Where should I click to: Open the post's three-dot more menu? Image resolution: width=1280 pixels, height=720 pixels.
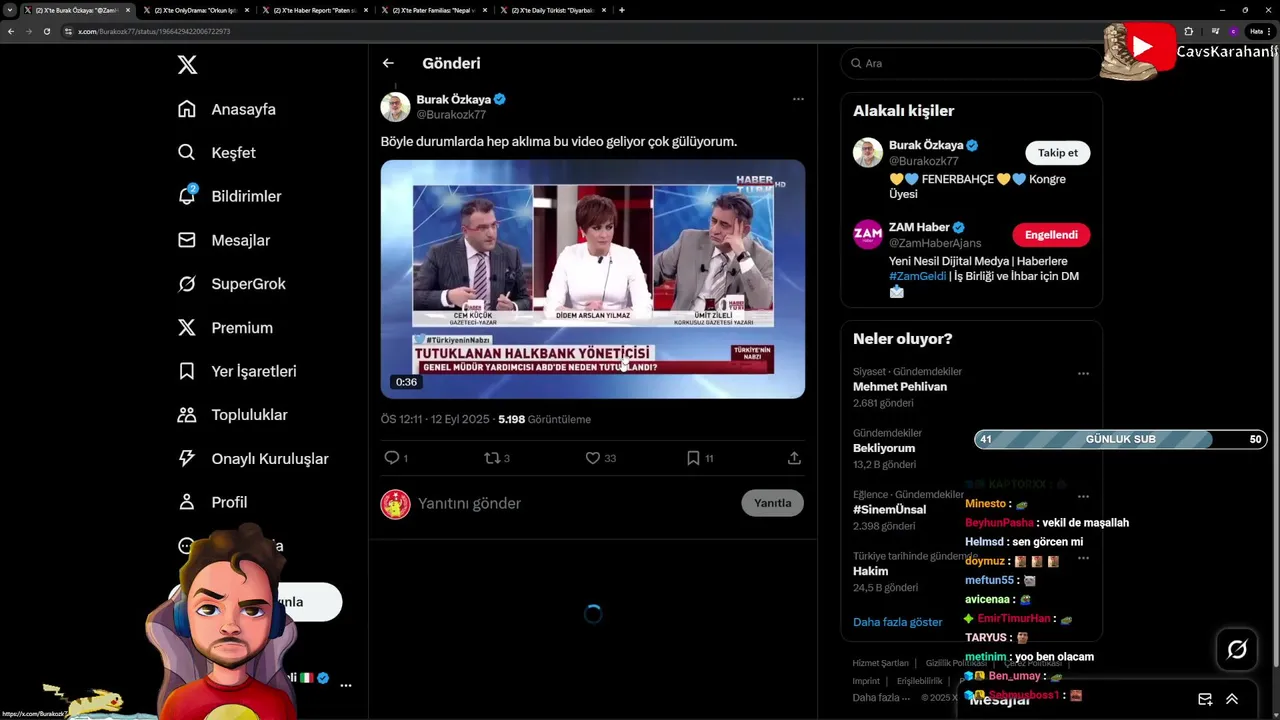pyautogui.click(x=798, y=99)
